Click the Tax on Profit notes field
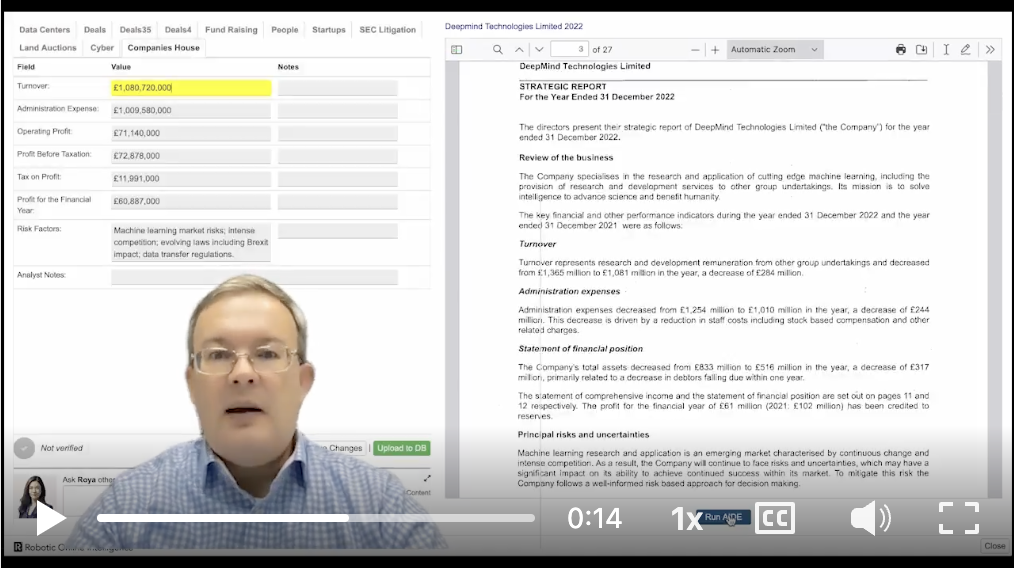1014x568 pixels. point(338,179)
